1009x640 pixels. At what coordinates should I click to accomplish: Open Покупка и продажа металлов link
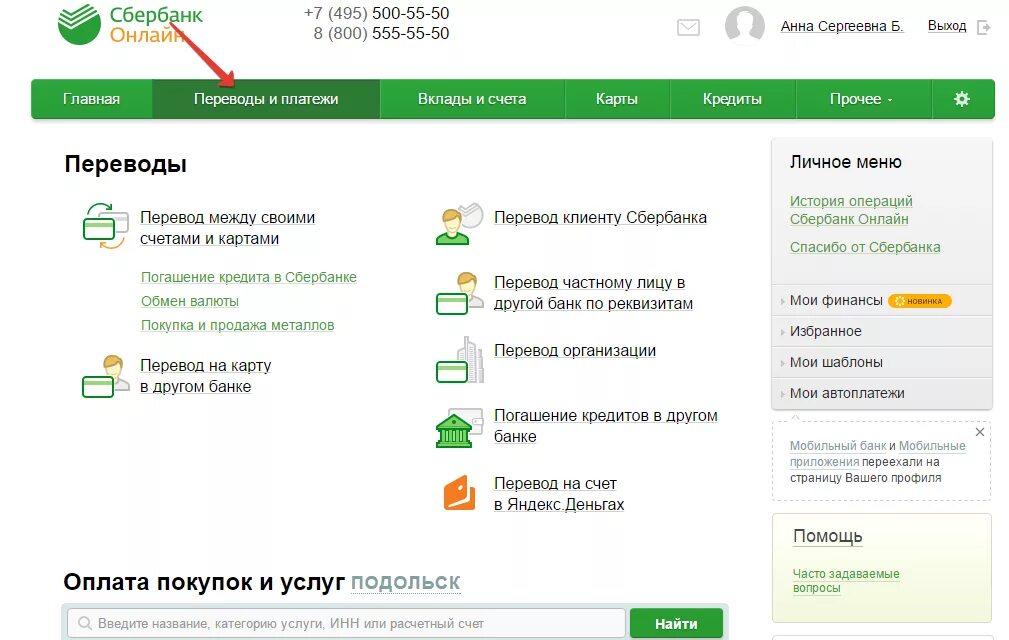(237, 325)
